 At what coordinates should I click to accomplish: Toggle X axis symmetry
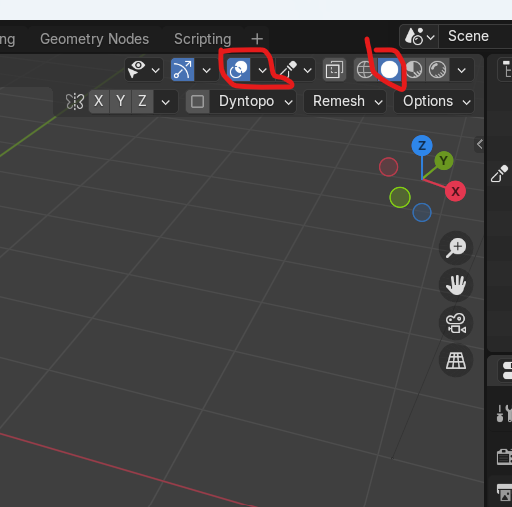tap(99, 101)
